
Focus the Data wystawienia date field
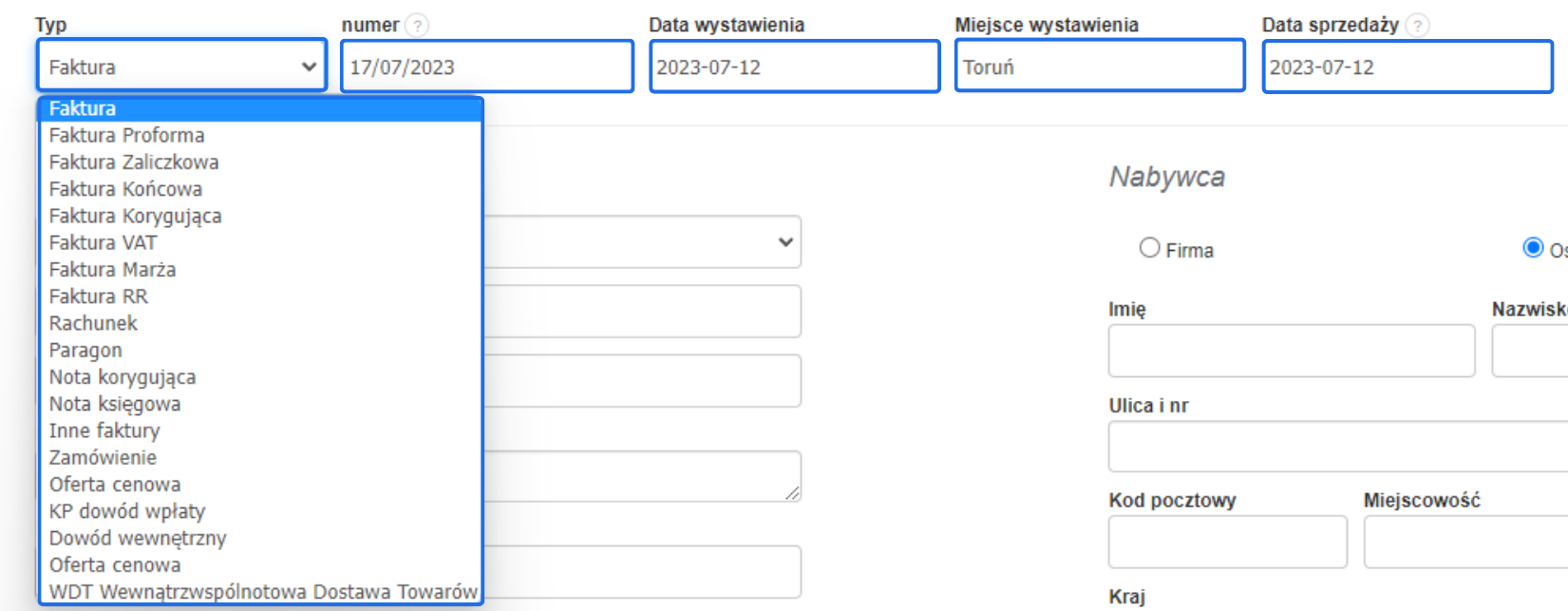coord(794,67)
